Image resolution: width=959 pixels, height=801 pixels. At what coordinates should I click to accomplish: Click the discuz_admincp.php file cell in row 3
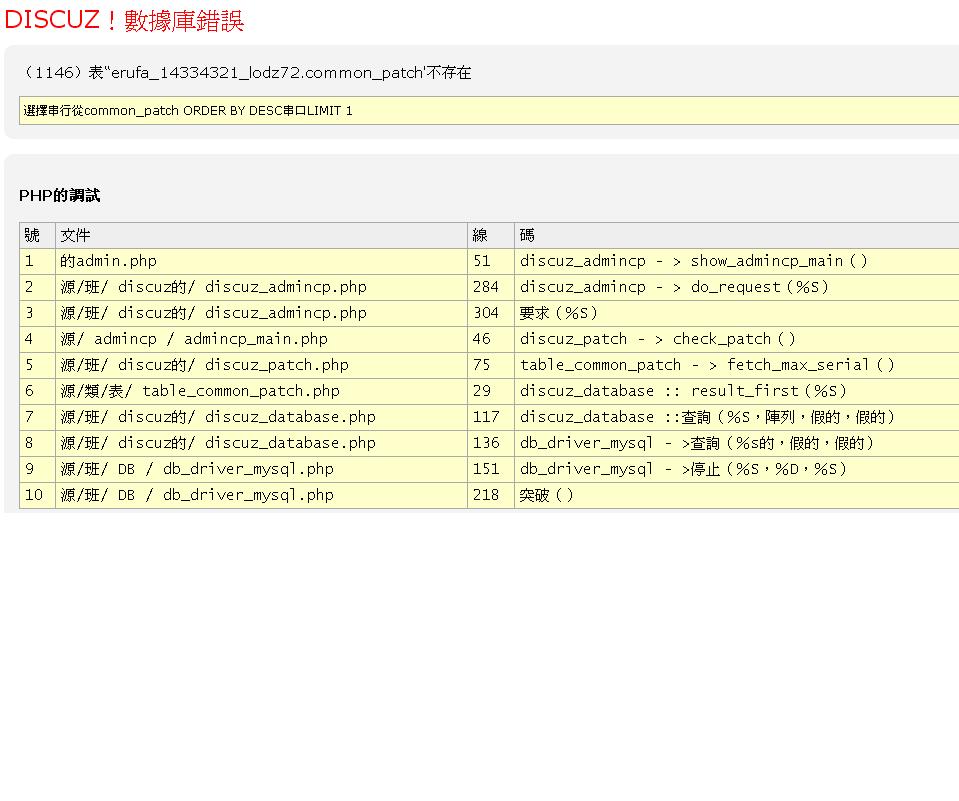pyautogui.click(x=261, y=313)
